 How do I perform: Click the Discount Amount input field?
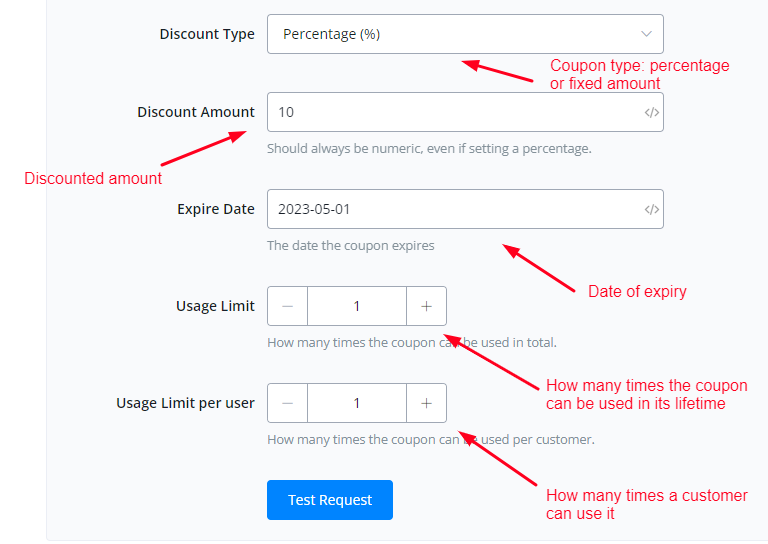coord(450,112)
